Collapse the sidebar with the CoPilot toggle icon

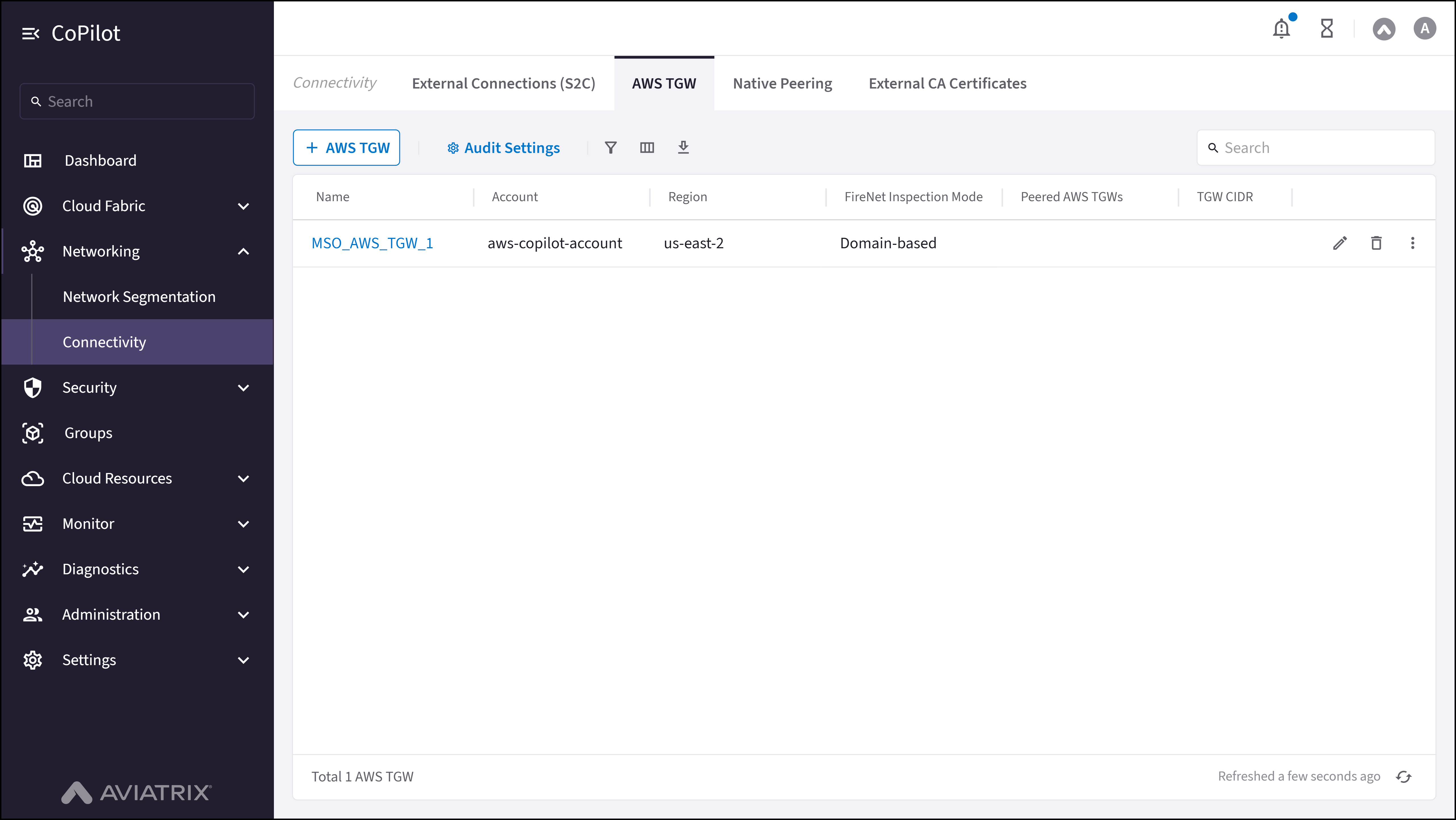point(32,33)
